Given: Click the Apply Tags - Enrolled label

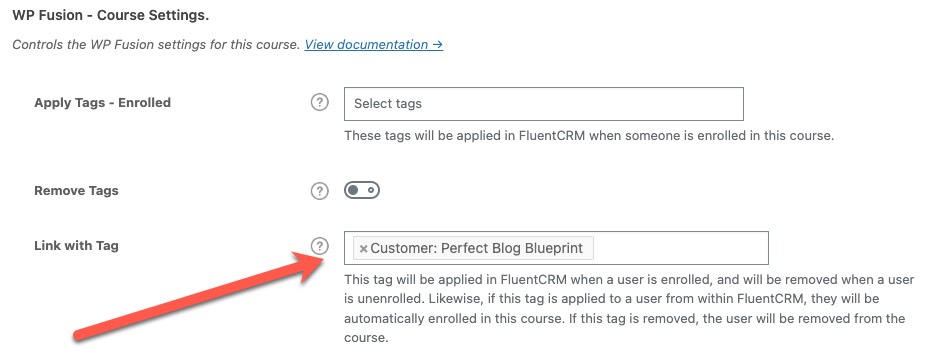Looking at the screenshot, I should tap(102, 103).
